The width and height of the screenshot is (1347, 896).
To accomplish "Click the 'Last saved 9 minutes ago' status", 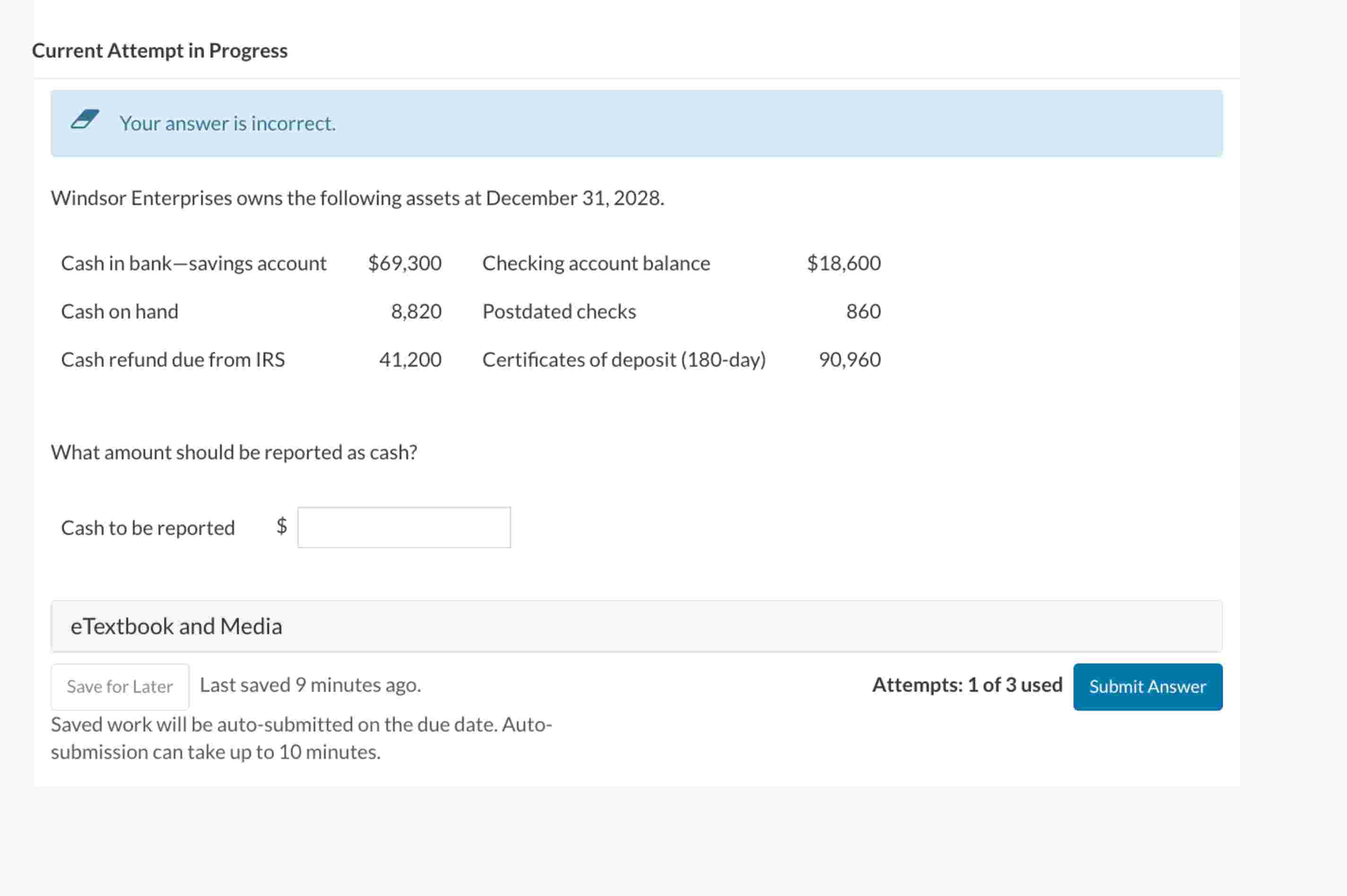I will [x=311, y=685].
